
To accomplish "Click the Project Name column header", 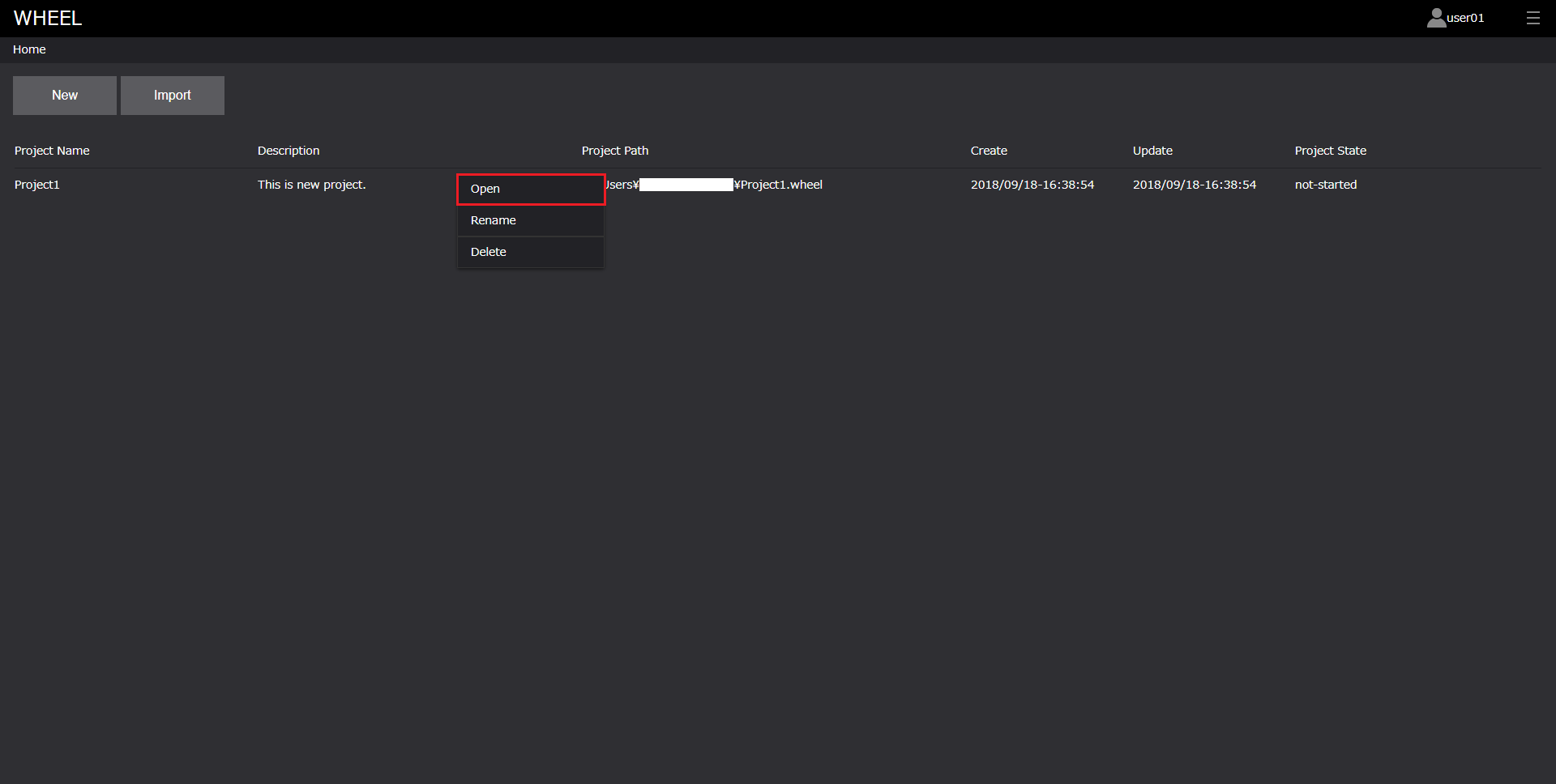I will coord(52,151).
